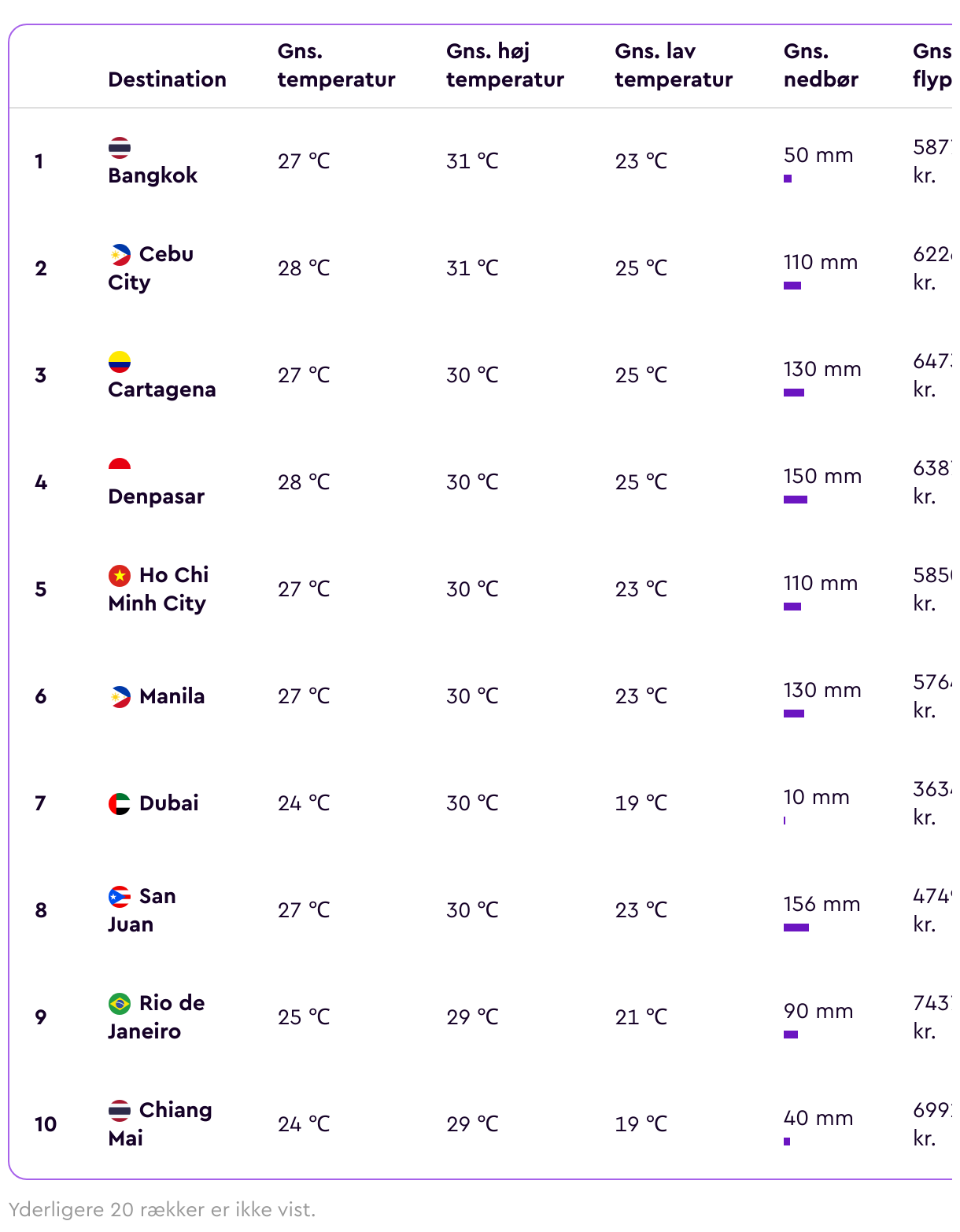Sort by Gns. høj temperatur header
Viewport: 960px width, 1232px height.
click(x=505, y=65)
